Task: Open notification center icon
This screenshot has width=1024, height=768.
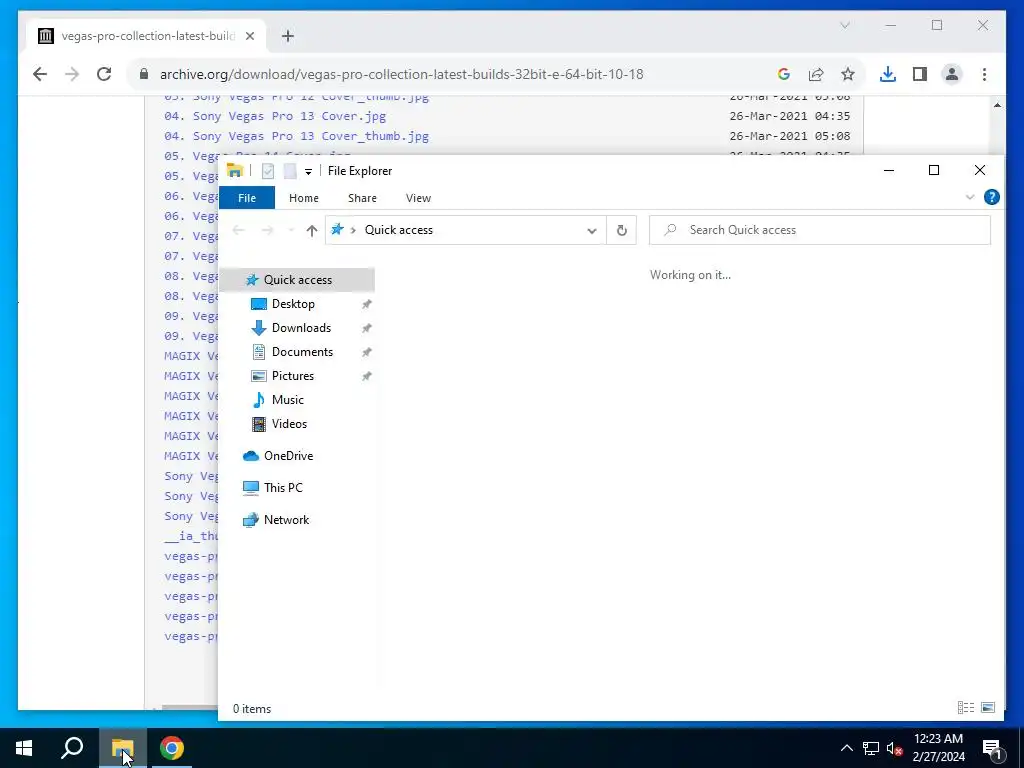Action: tap(992, 748)
